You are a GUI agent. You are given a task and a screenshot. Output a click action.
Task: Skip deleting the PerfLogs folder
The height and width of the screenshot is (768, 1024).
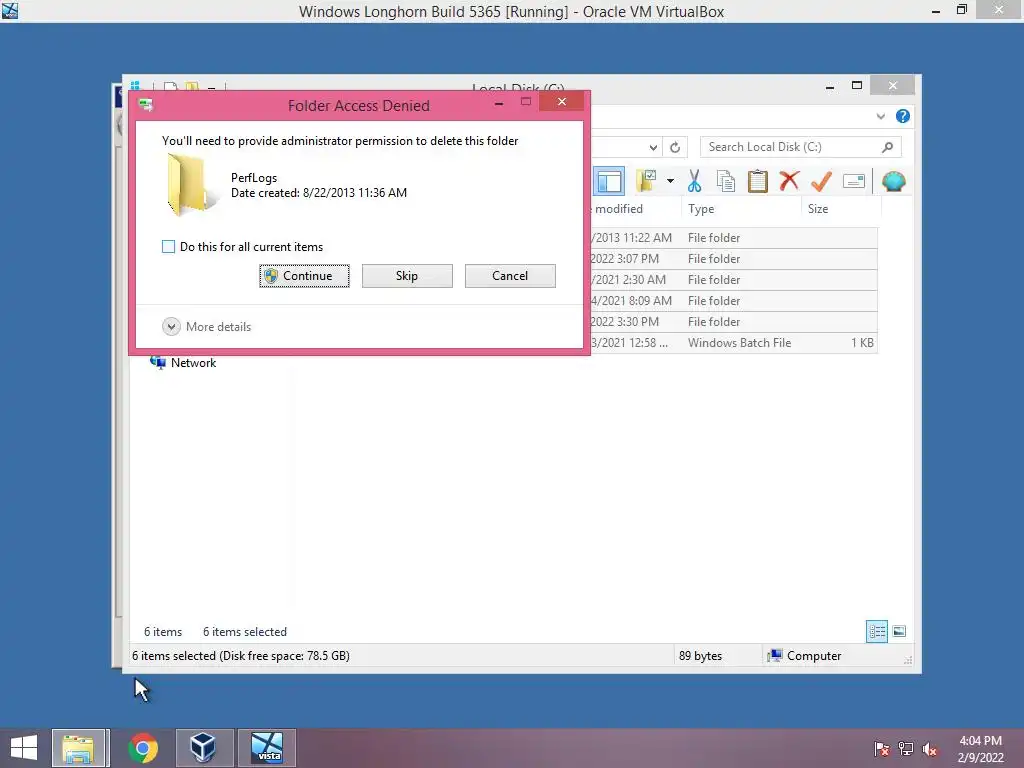pos(407,276)
